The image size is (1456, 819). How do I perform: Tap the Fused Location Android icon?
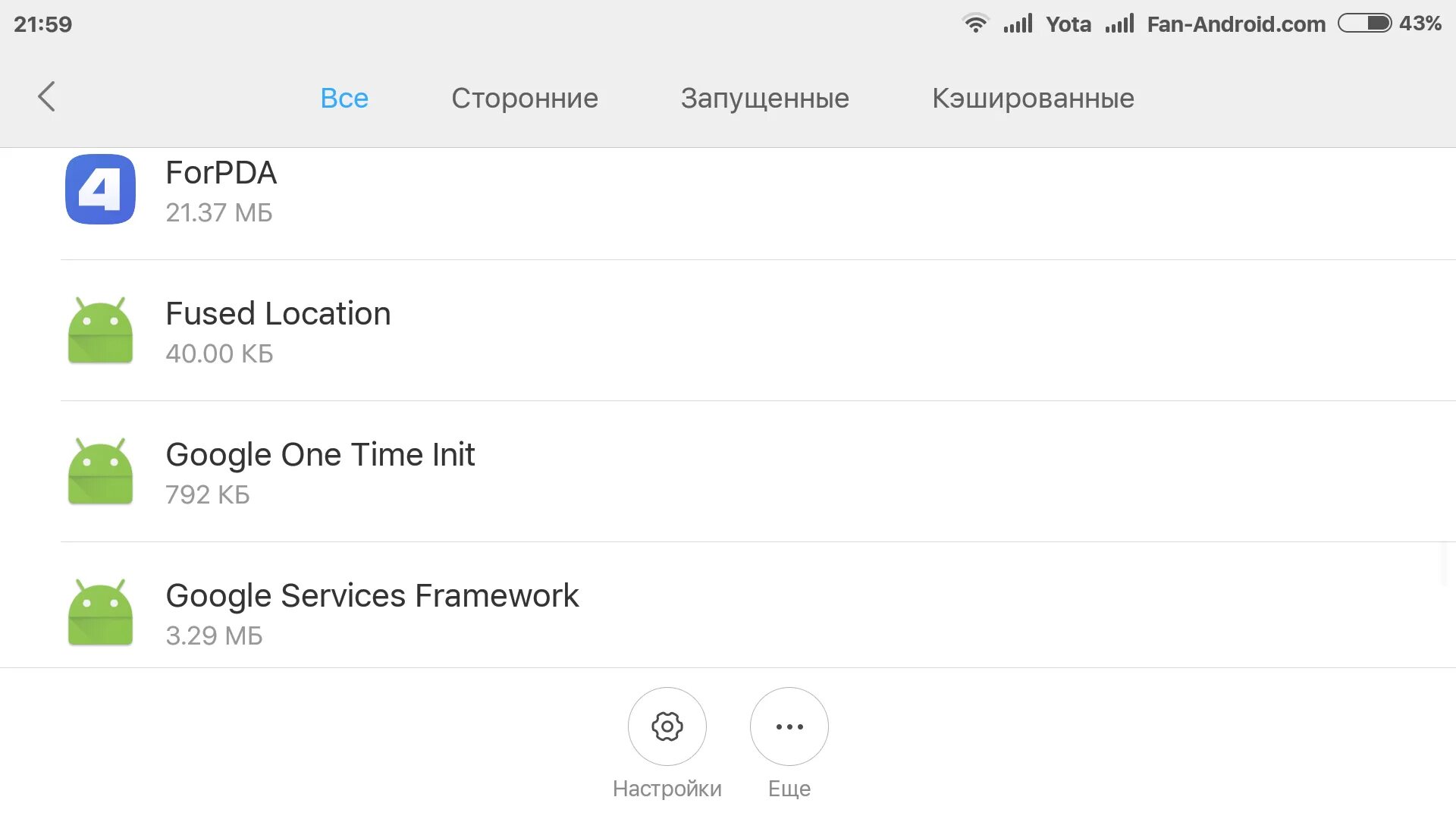point(100,331)
